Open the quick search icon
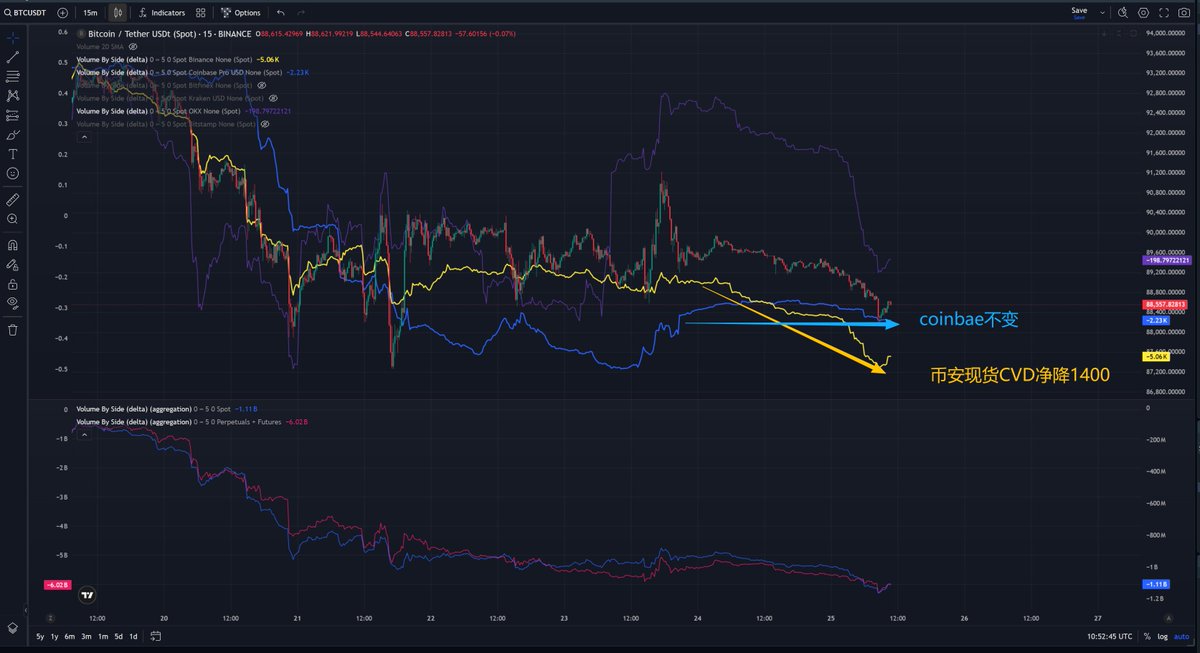 click(x=1121, y=13)
